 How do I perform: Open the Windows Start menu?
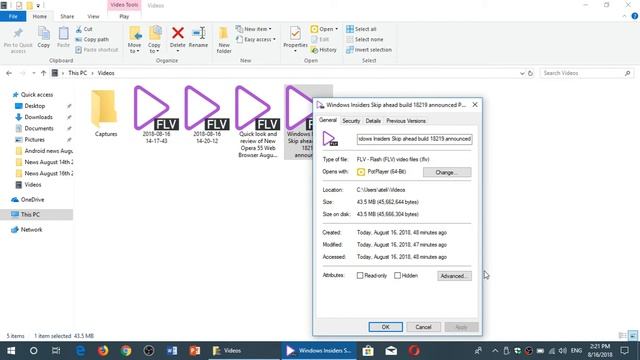pos(11,351)
